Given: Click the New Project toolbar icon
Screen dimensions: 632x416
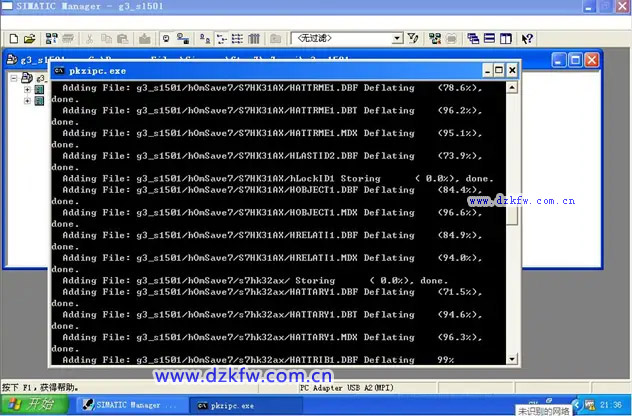Looking at the screenshot, I should [x=11, y=38].
